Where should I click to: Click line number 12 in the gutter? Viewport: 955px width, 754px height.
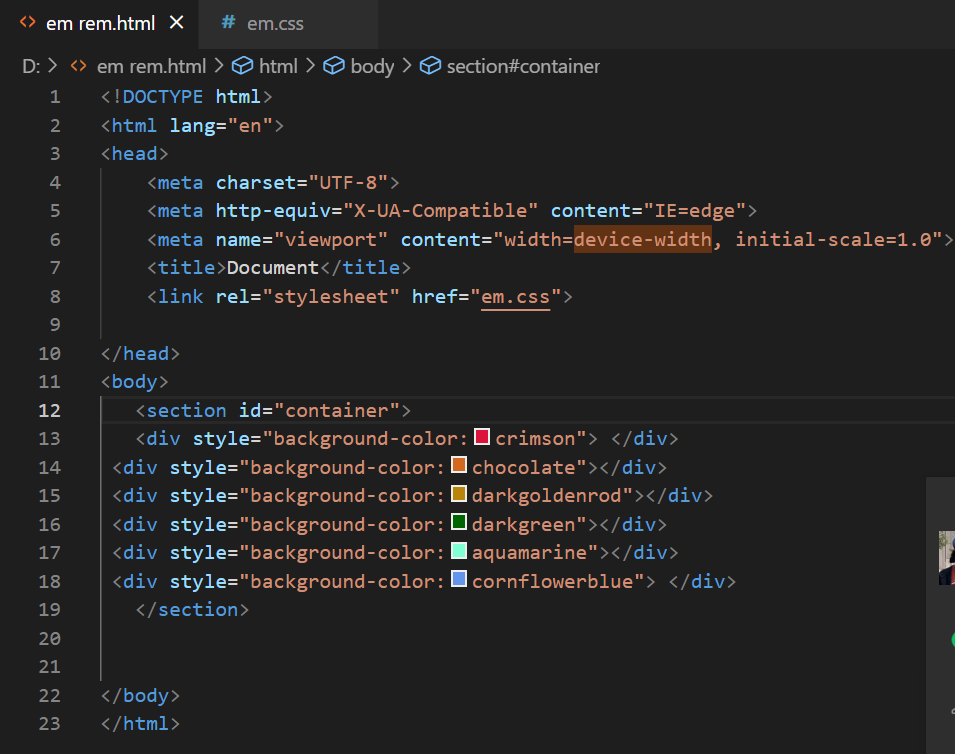pyautogui.click(x=48, y=410)
